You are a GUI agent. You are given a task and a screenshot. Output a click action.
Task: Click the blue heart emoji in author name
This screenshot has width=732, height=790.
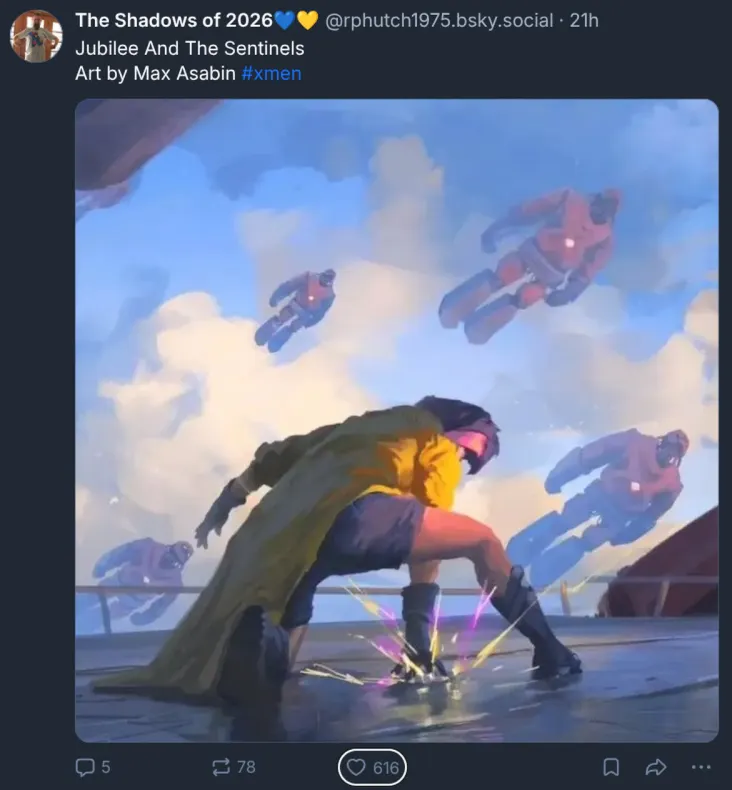tap(285, 20)
